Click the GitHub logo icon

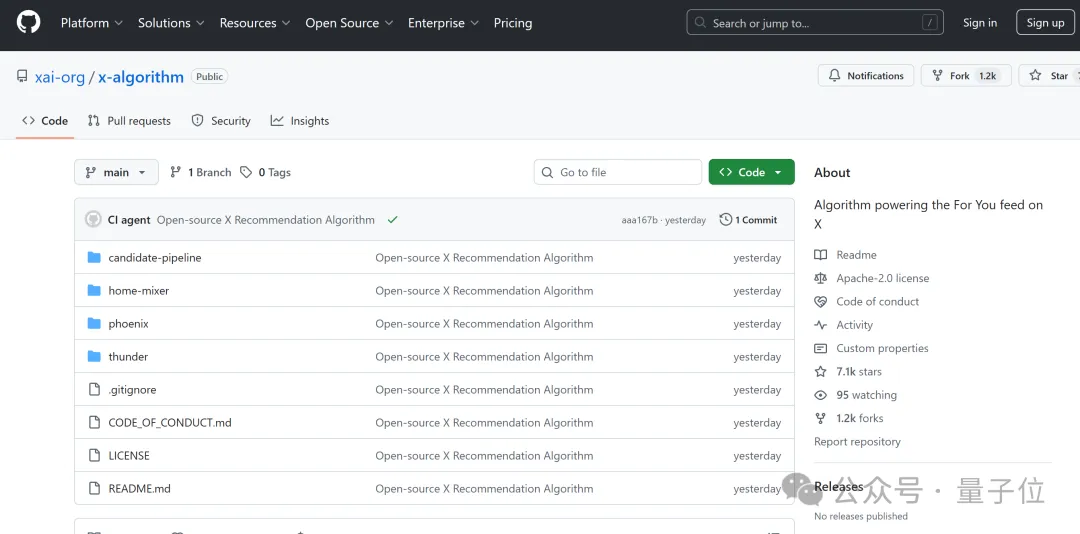(x=29, y=22)
